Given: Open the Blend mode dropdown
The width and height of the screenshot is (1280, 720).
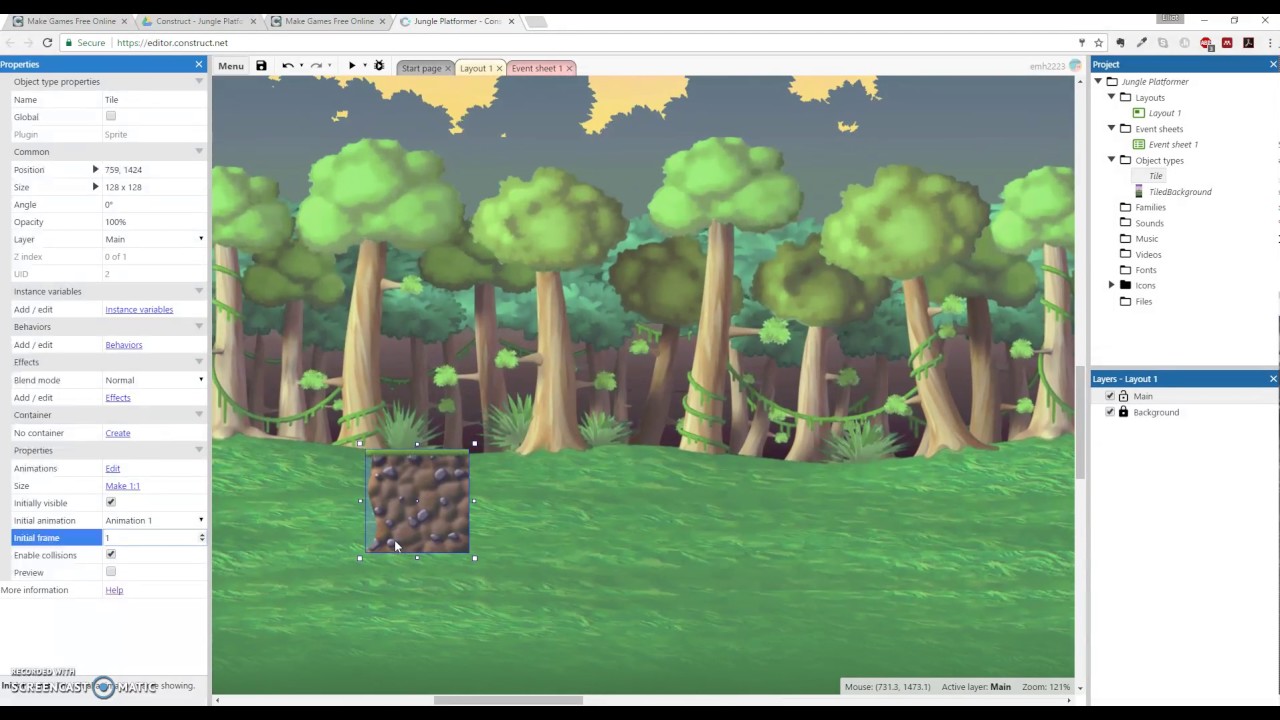Looking at the screenshot, I should (x=154, y=380).
